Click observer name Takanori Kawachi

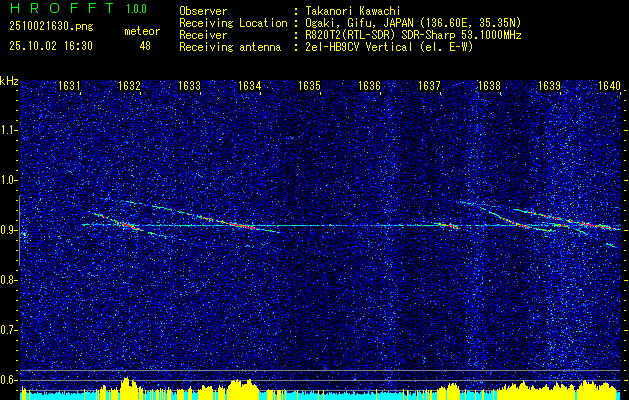[353, 11]
